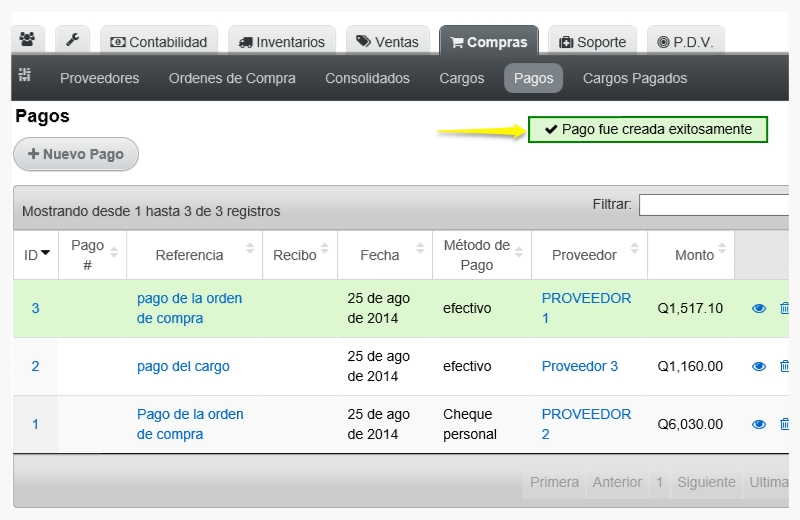Screen dimensions: 800x520
Task: Sort table by Proveedor column
Action: (x=589, y=255)
